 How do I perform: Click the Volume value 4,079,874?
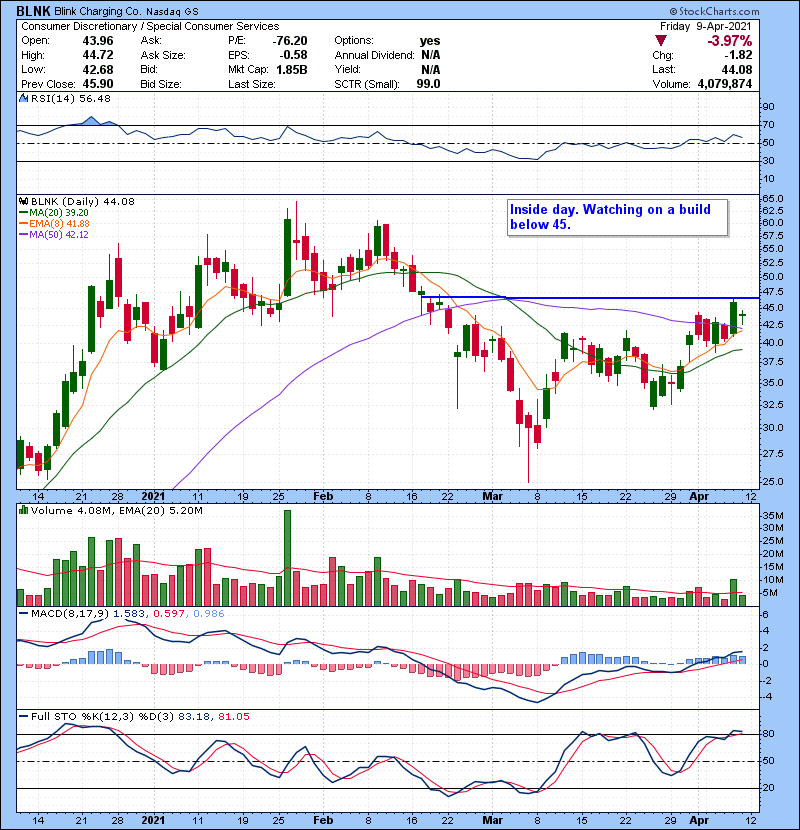725,84
